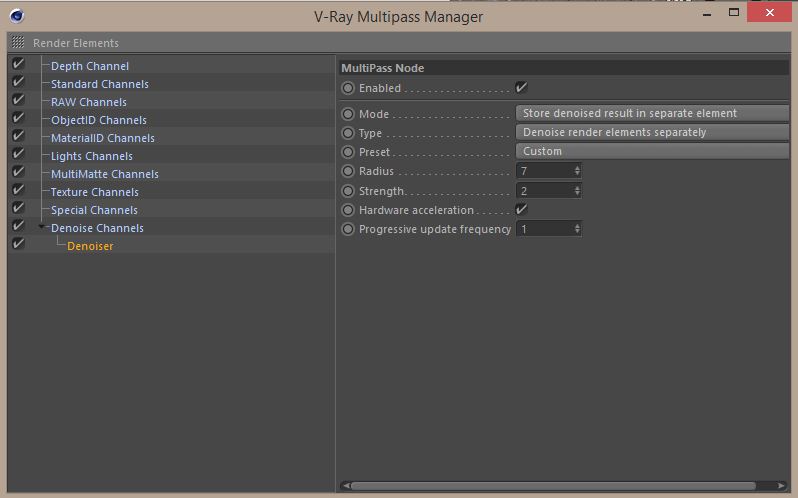Screen dimensions: 798x498
Task: Uncheck Hardware acceleration checkbox
Action: [521, 209]
